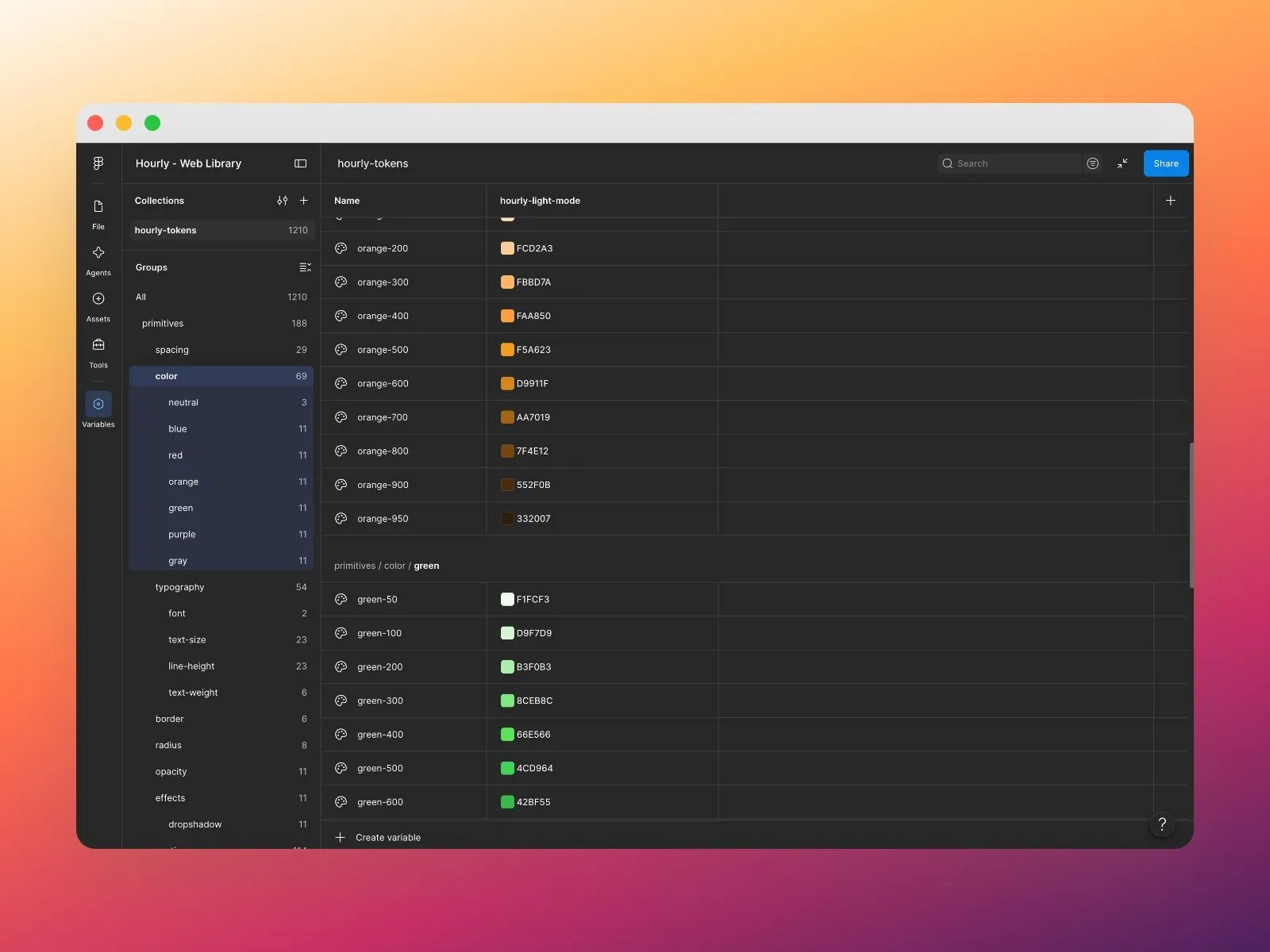Image resolution: width=1270 pixels, height=952 pixels.
Task: Click the hourly-light-mode column header
Action: coord(540,201)
